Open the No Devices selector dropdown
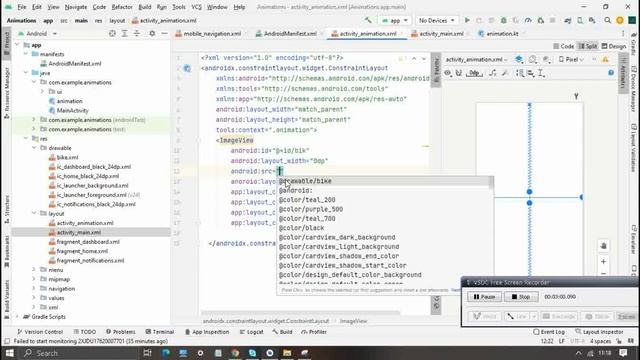Viewport: 640px width, 360px height. click(436, 20)
